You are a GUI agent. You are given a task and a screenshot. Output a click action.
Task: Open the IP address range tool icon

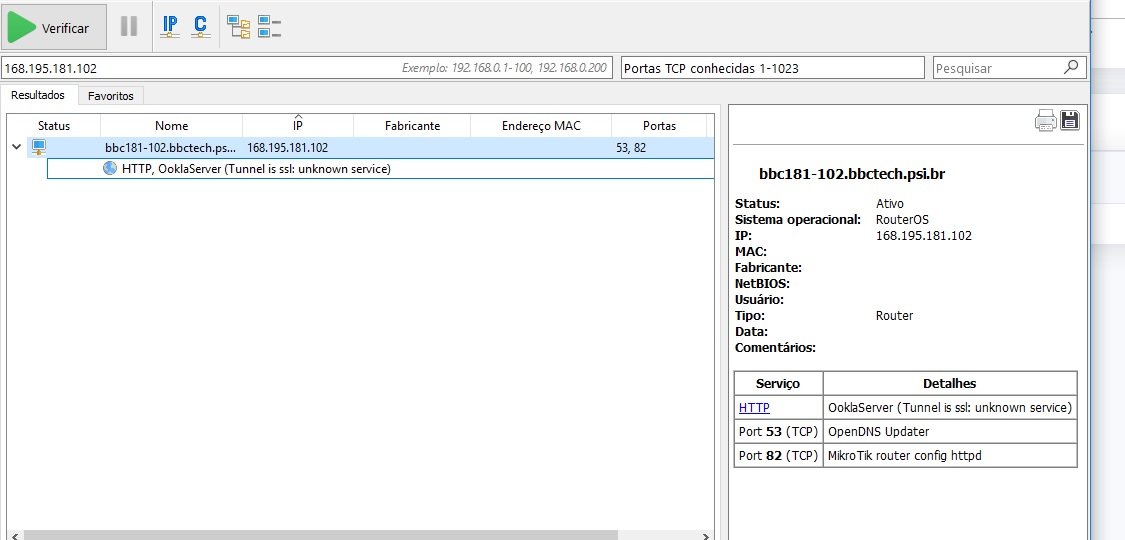tap(170, 27)
